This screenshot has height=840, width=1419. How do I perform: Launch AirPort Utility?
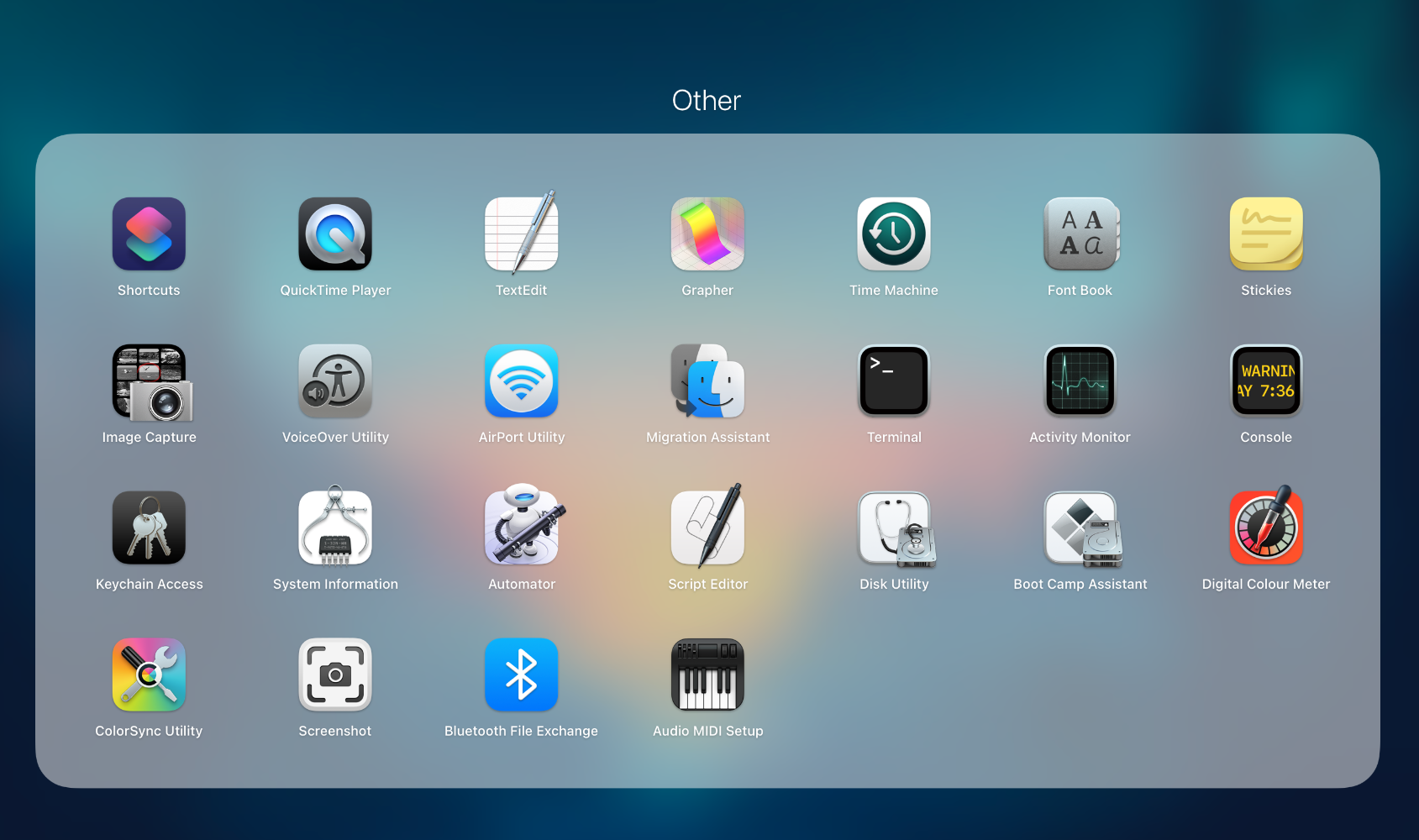(521, 381)
